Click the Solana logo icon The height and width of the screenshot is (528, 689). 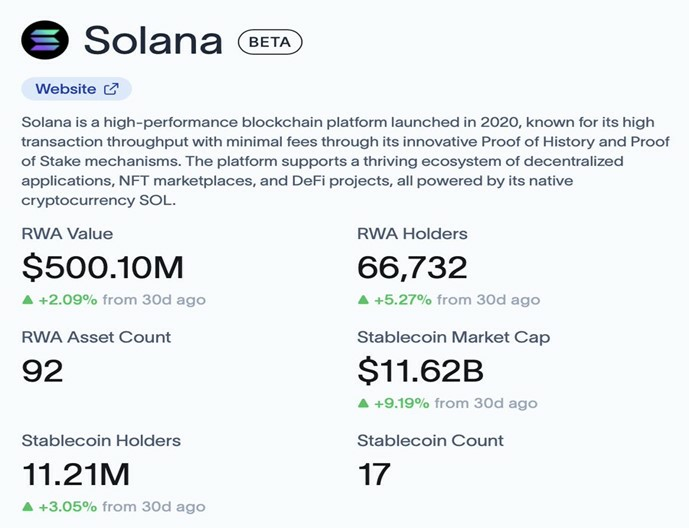pyautogui.click(x=45, y=40)
